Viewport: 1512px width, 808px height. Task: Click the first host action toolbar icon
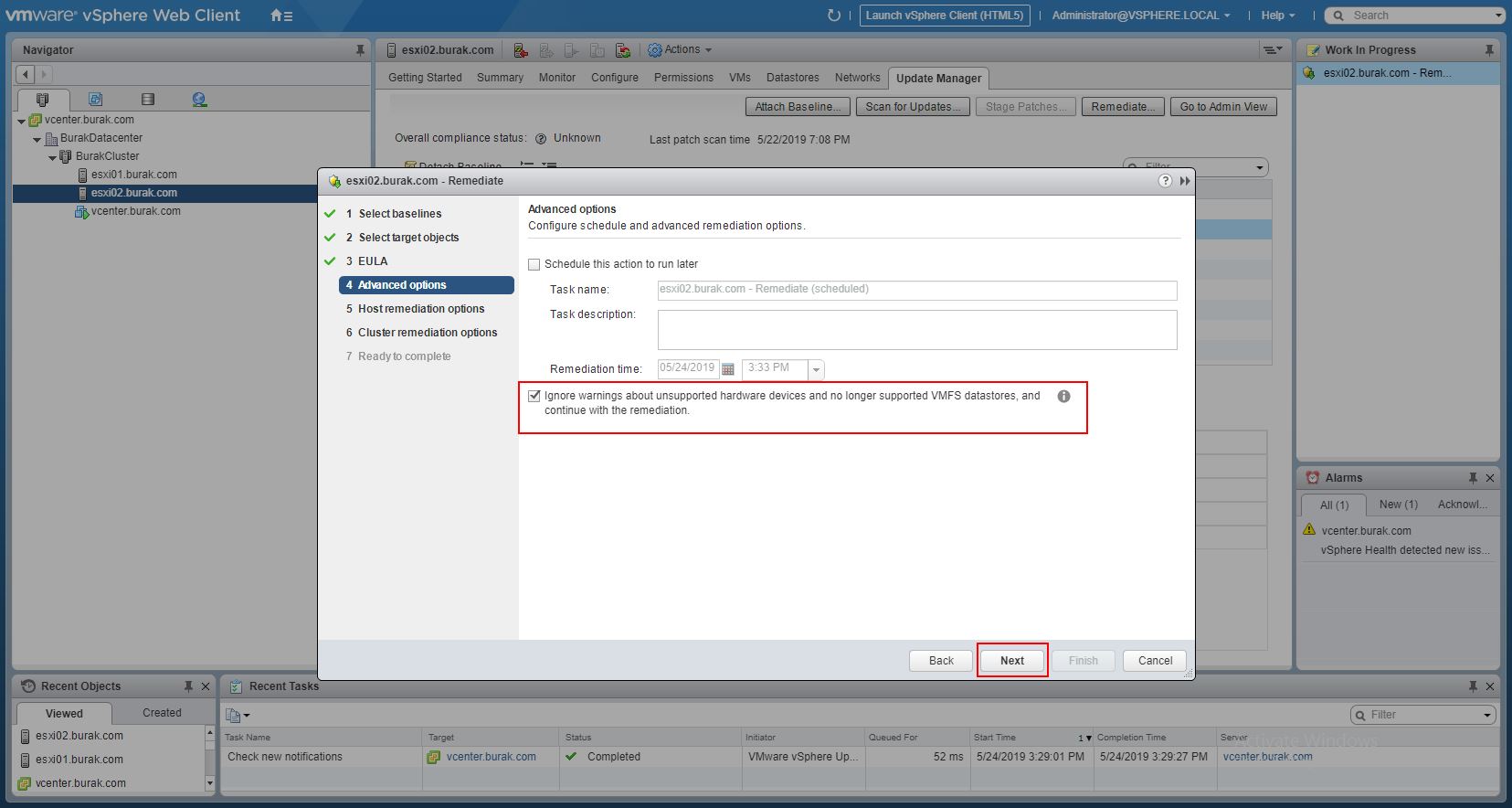(x=521, y=50)
